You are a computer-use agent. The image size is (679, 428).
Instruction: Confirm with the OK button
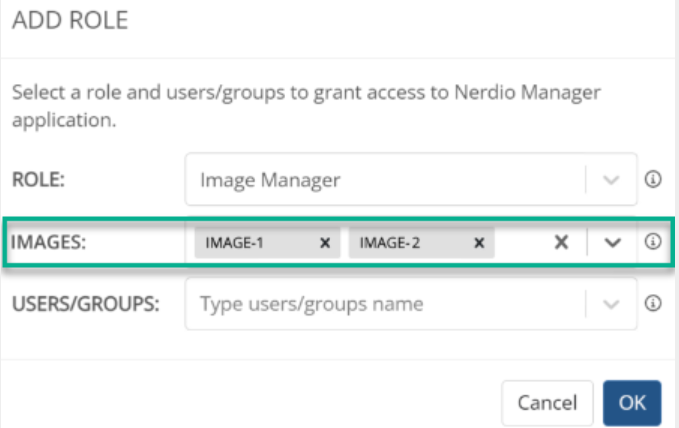pyautogui.click(x=632, y=403)
